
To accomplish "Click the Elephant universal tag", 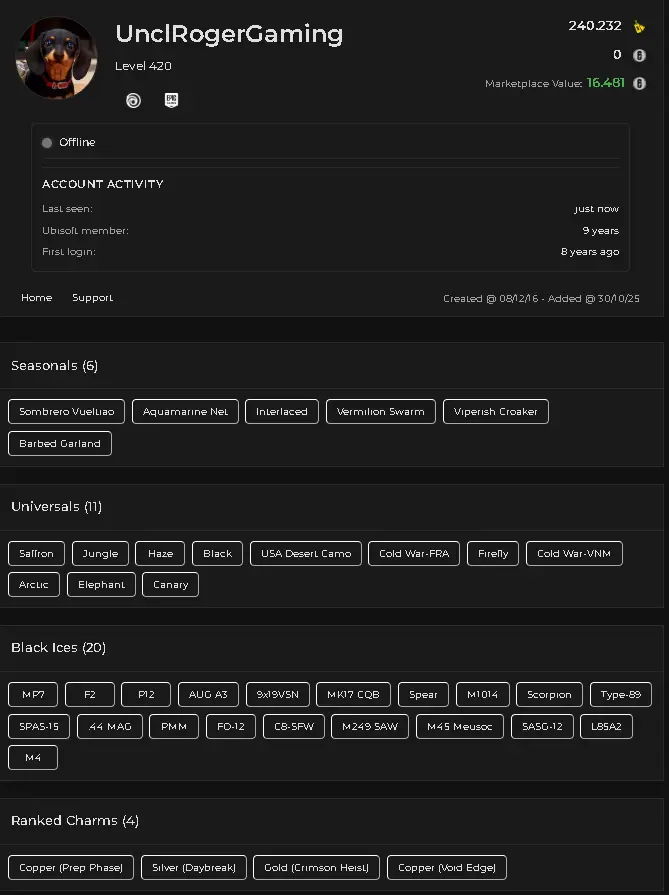I will 102,584.
